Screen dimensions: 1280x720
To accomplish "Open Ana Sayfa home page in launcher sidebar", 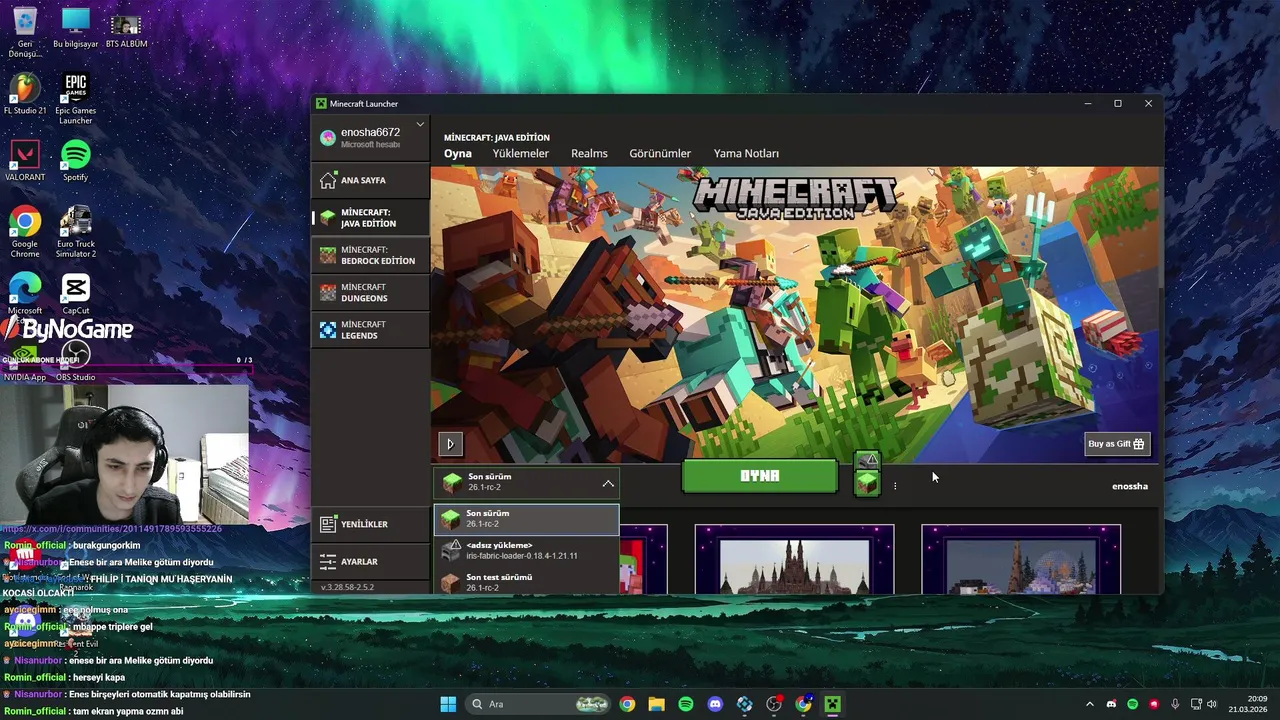I will click(370, 180).
